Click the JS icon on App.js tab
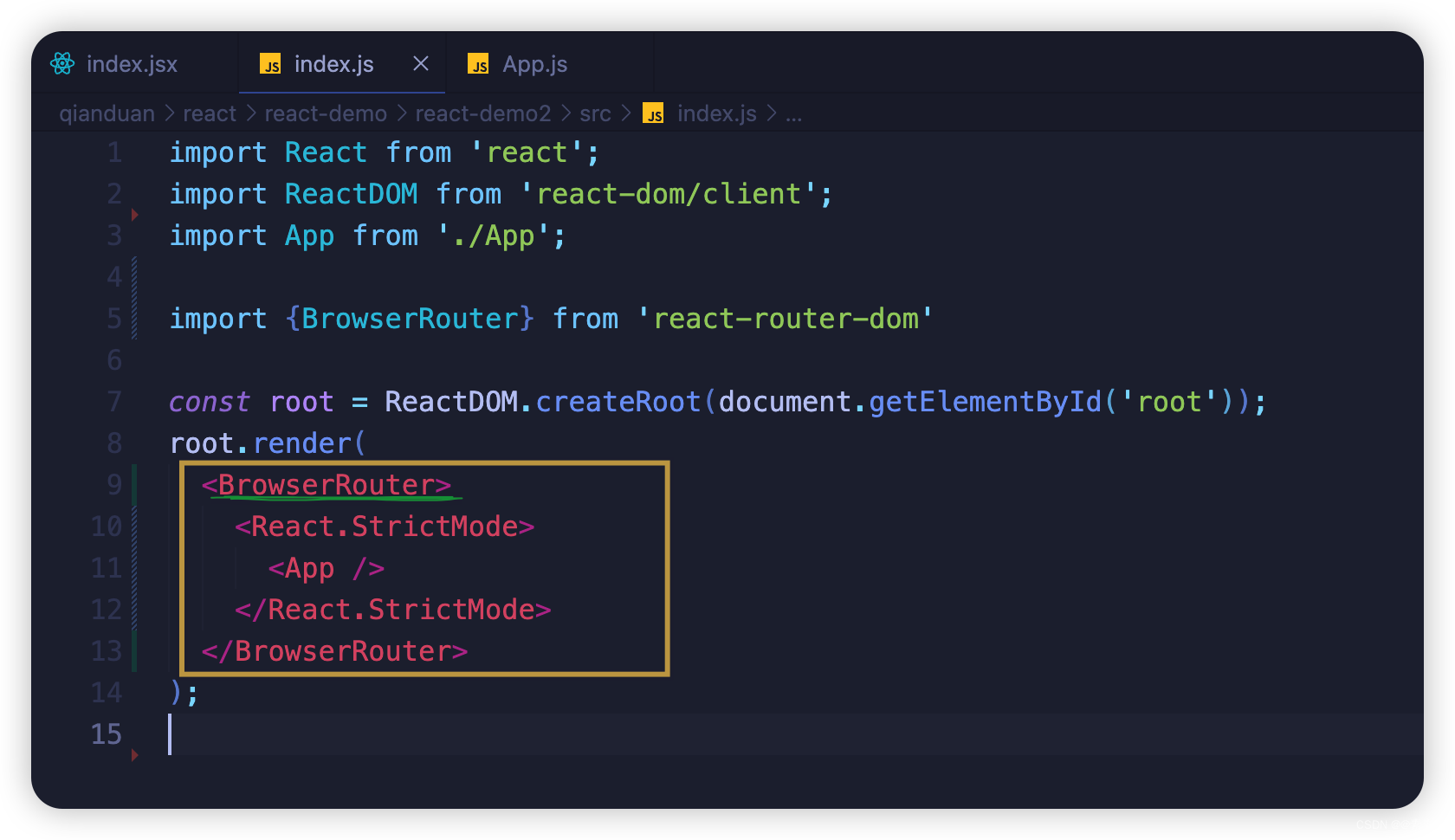 click(478, 64)
